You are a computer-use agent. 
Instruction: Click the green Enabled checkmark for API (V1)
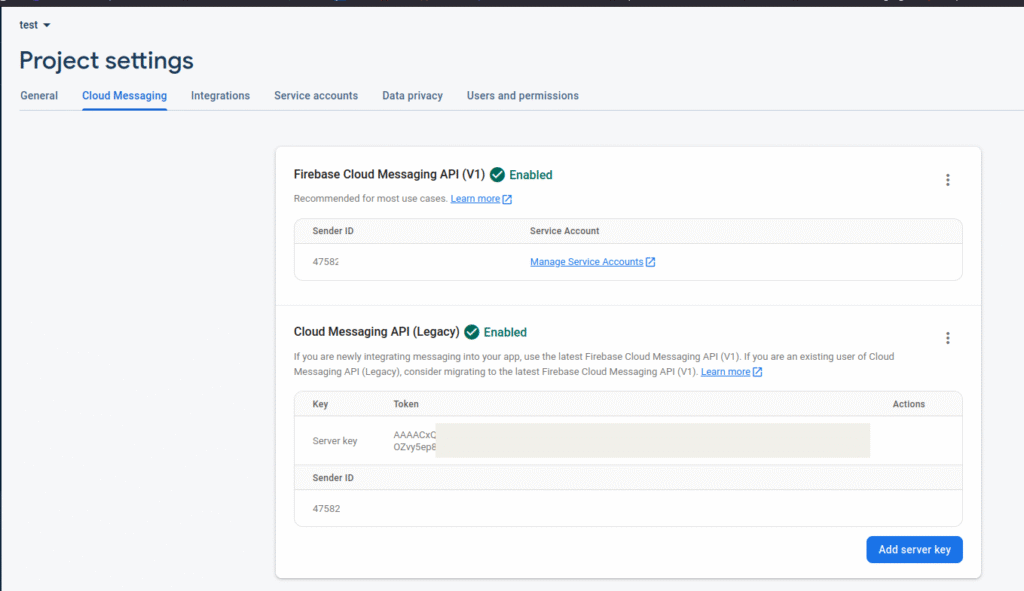pyautogui.click(x=498, y=174)
